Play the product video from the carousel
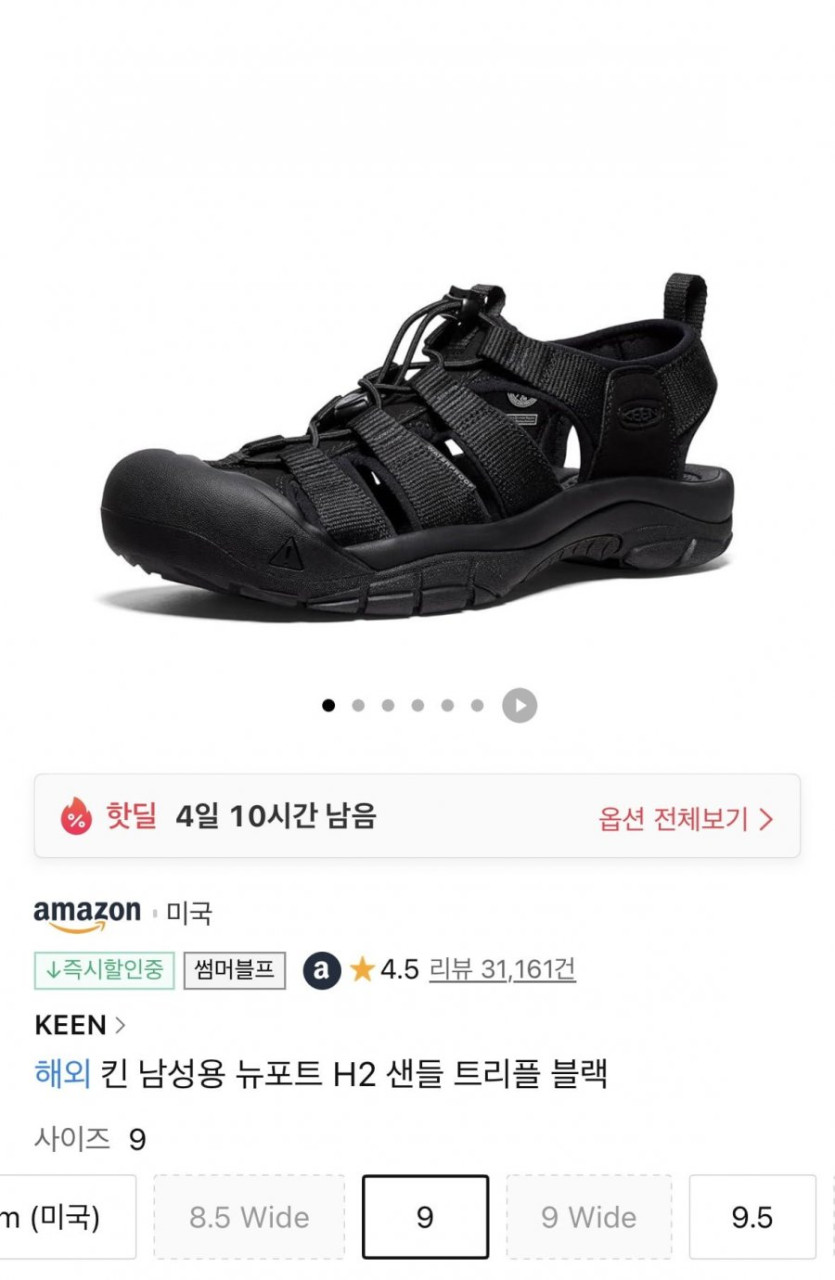The image size is (835, 1280). coord(519,705)
